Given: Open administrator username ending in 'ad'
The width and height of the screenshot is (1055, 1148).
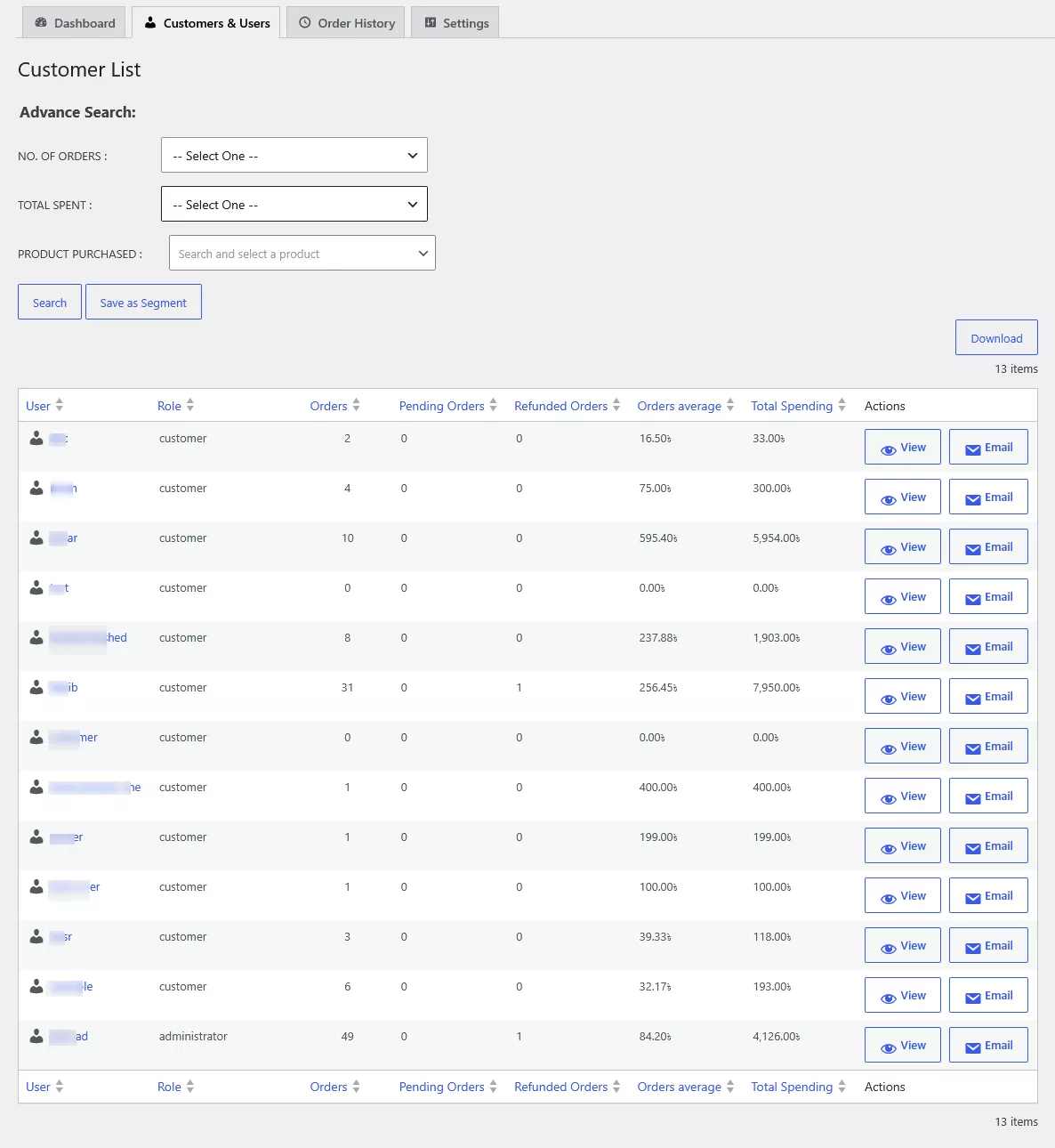Looking at the screenshot, I should [68, 1036].
